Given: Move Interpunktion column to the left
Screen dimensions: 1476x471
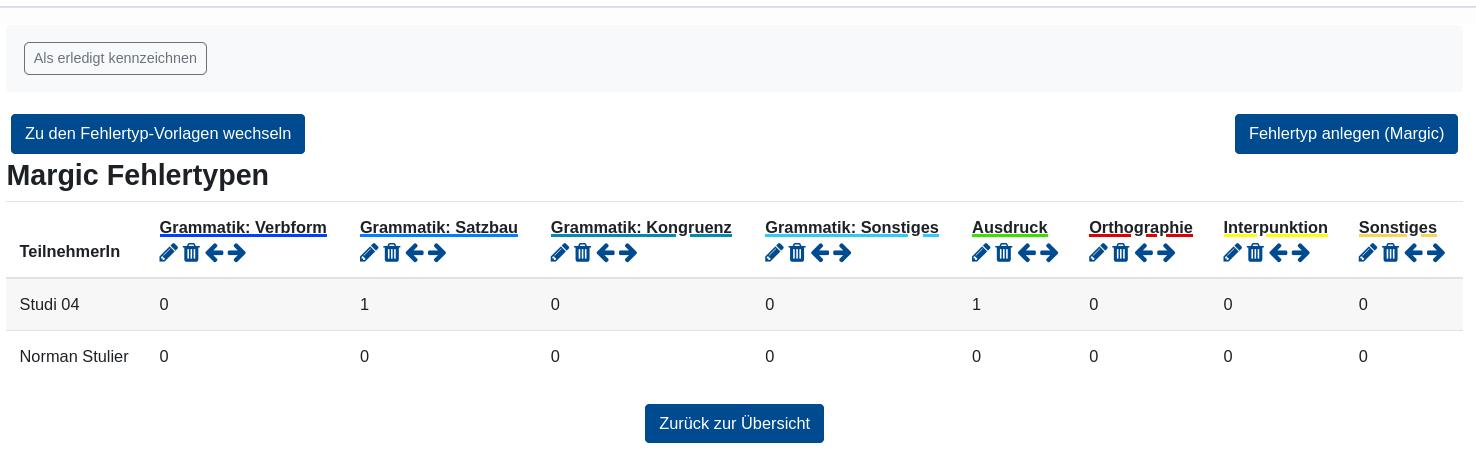Looking at the screenshot, I should (1278, 253).
